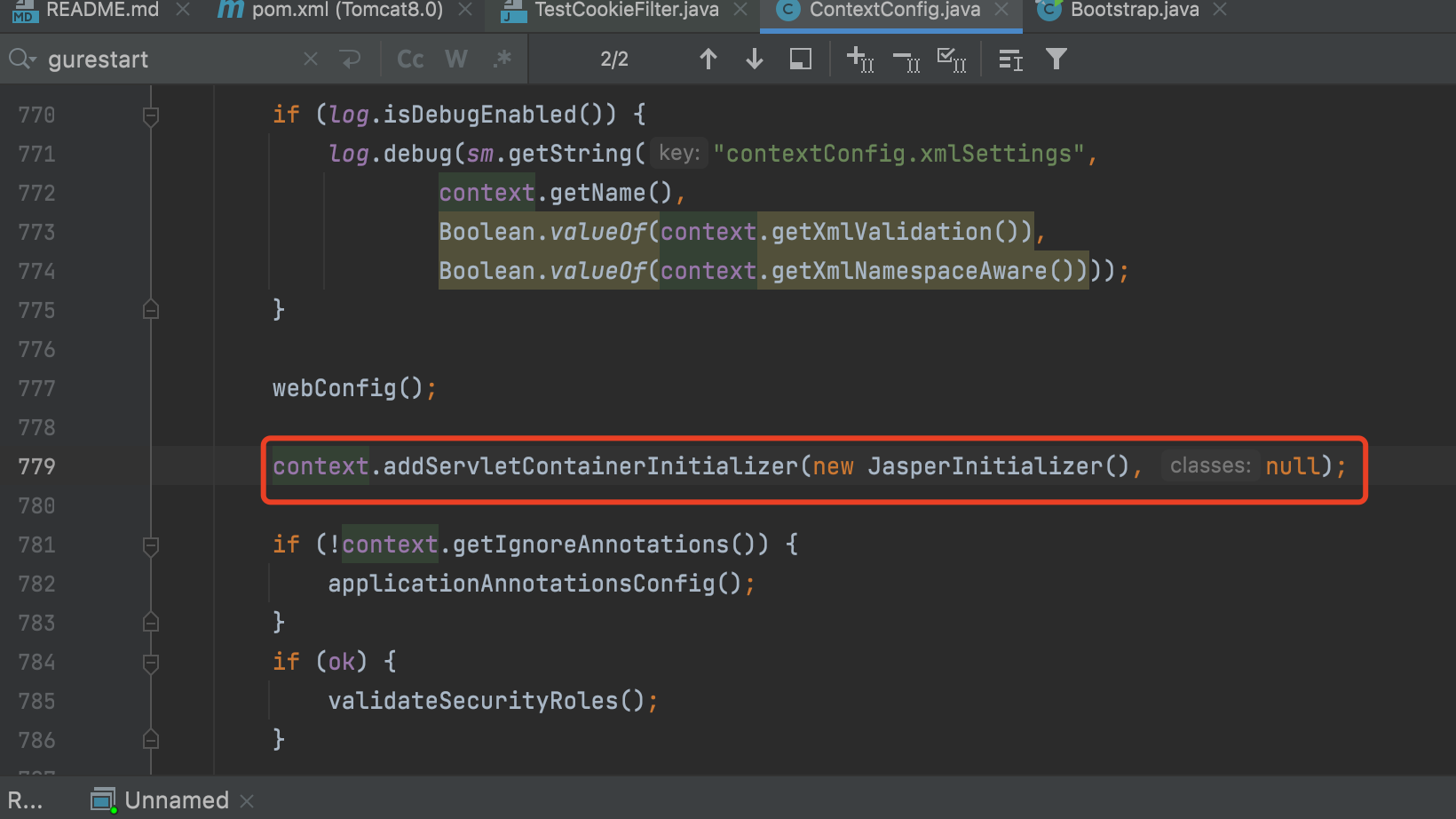Collapse fold marker at line 786

(151, 740)
